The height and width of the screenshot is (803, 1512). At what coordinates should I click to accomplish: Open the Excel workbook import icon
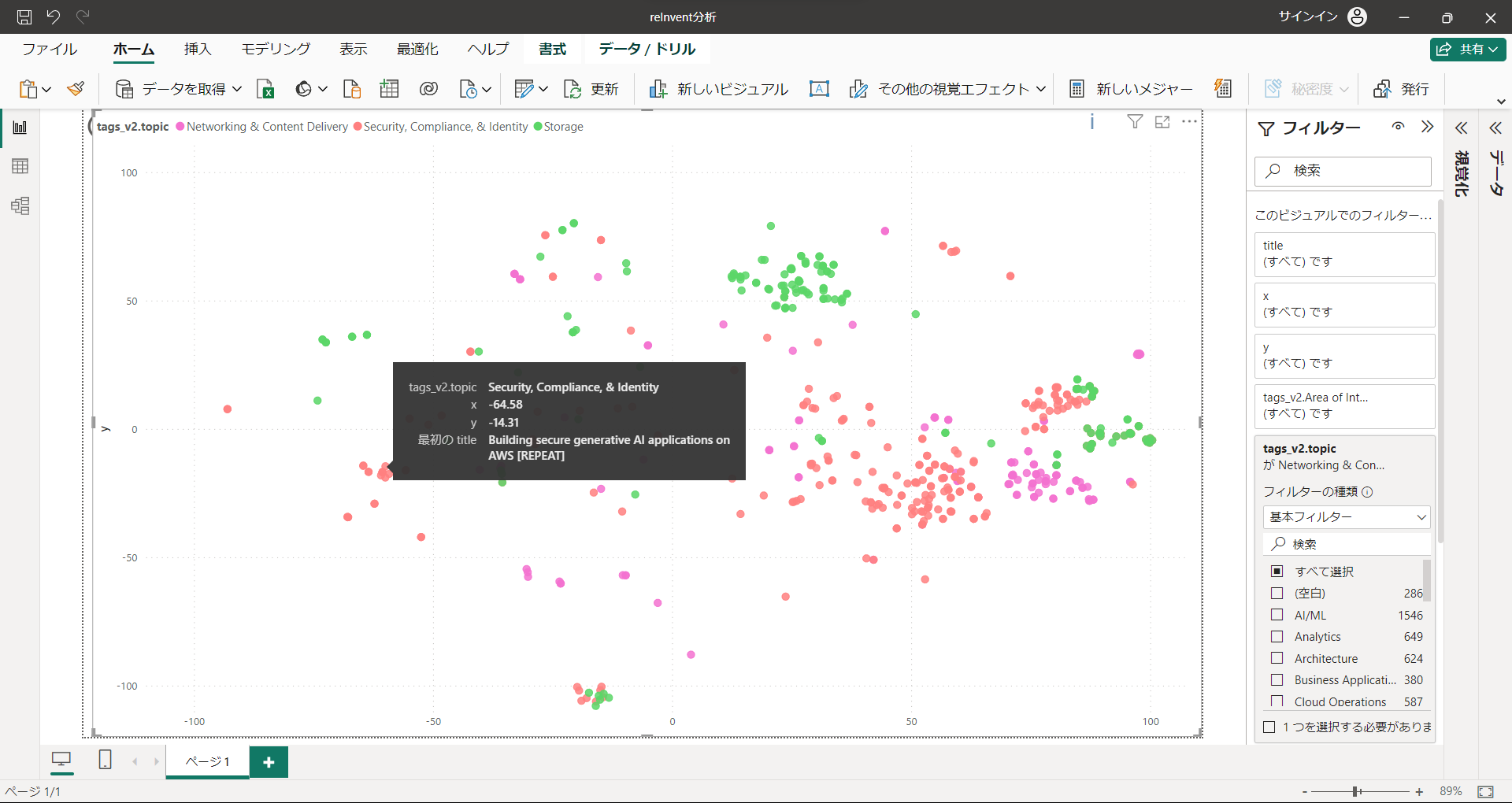tap(265, 89)
